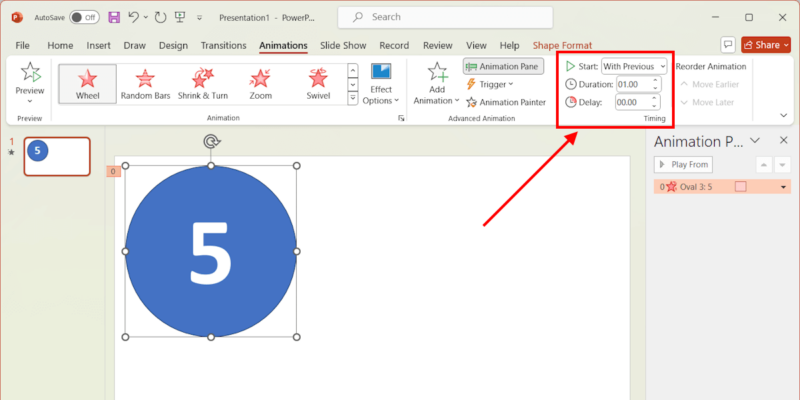
Task: Click Add Animation star icon
Action: click(437, 72)
